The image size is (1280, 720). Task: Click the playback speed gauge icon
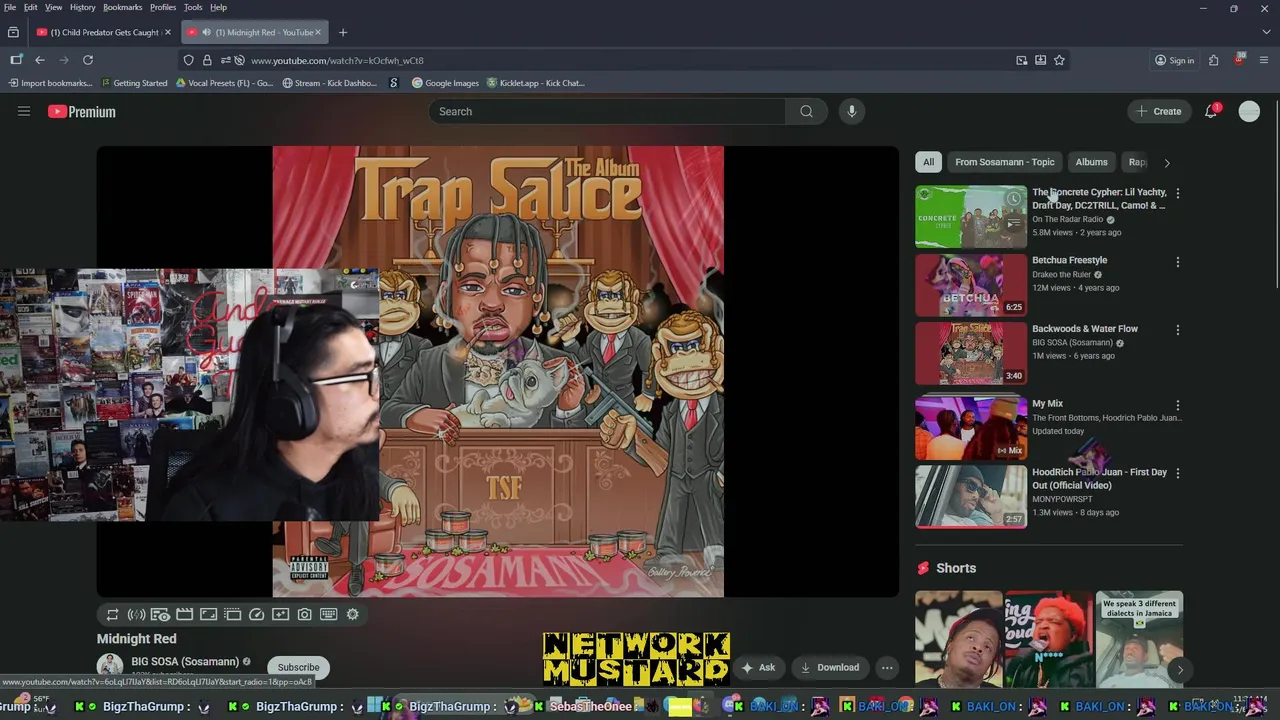click(x=256, y=614)
